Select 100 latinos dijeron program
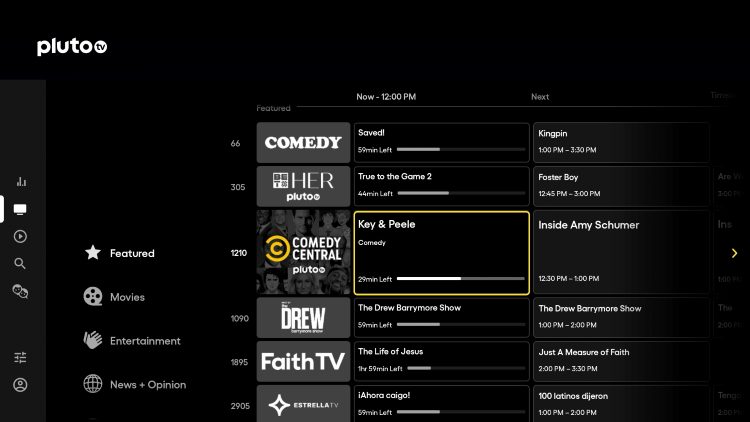Viewport: 750px width, 422px height. [621, 404]
